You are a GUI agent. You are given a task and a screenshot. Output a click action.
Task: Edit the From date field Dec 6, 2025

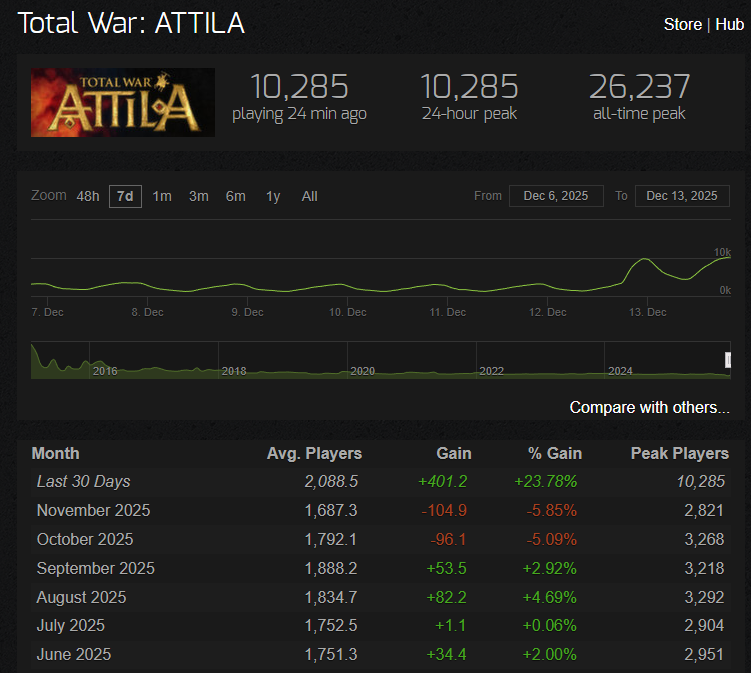tap(556, 196)
